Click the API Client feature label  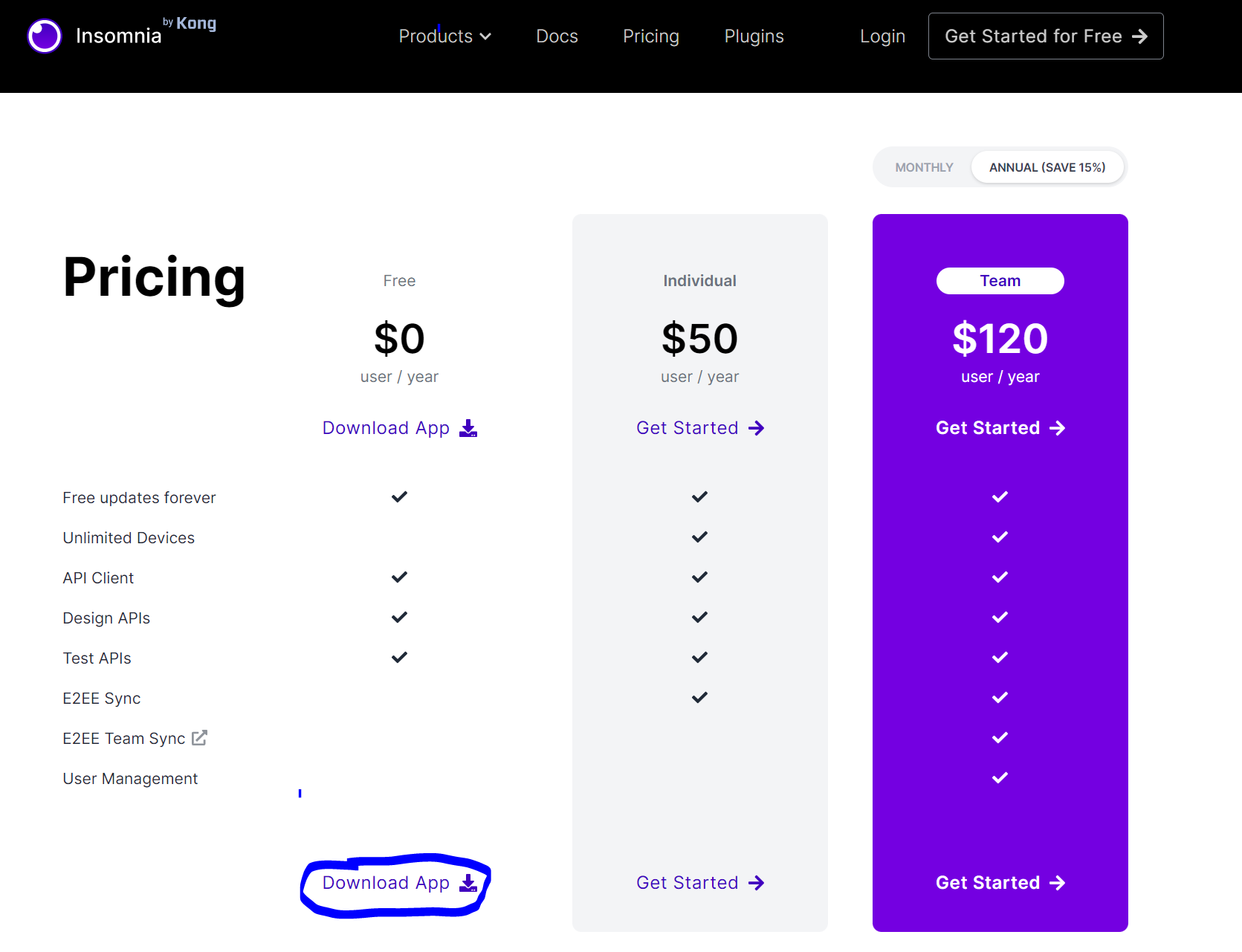(98, 578)
